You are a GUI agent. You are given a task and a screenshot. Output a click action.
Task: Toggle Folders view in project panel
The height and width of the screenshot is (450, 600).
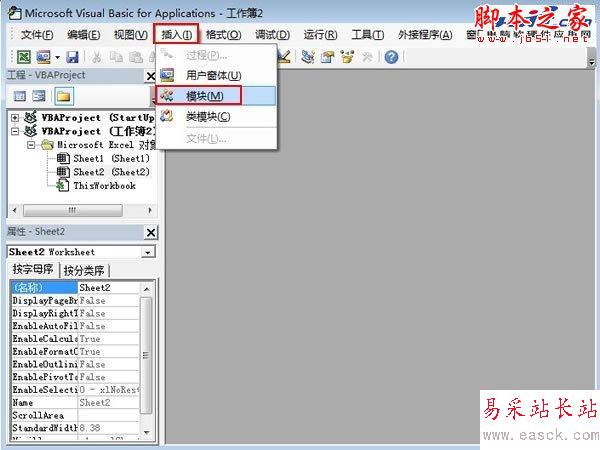[64, 96]
